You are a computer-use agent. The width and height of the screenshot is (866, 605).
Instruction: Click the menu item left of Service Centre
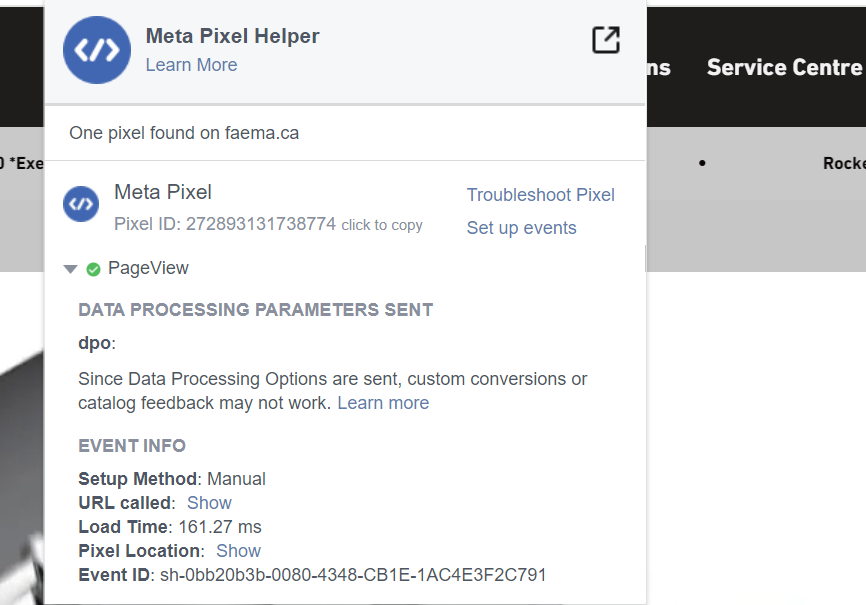click(659, 67)
